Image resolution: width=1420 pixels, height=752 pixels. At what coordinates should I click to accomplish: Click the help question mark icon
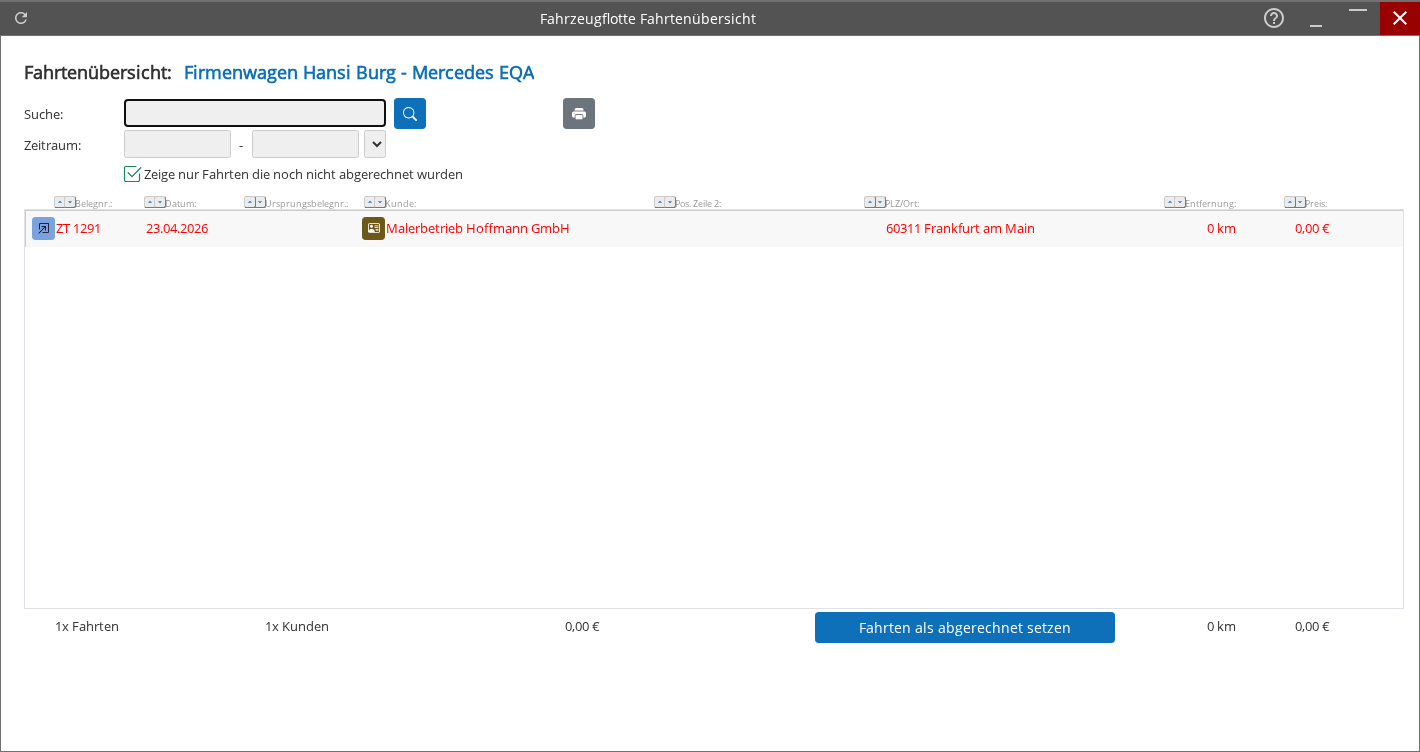point(1274,18)
